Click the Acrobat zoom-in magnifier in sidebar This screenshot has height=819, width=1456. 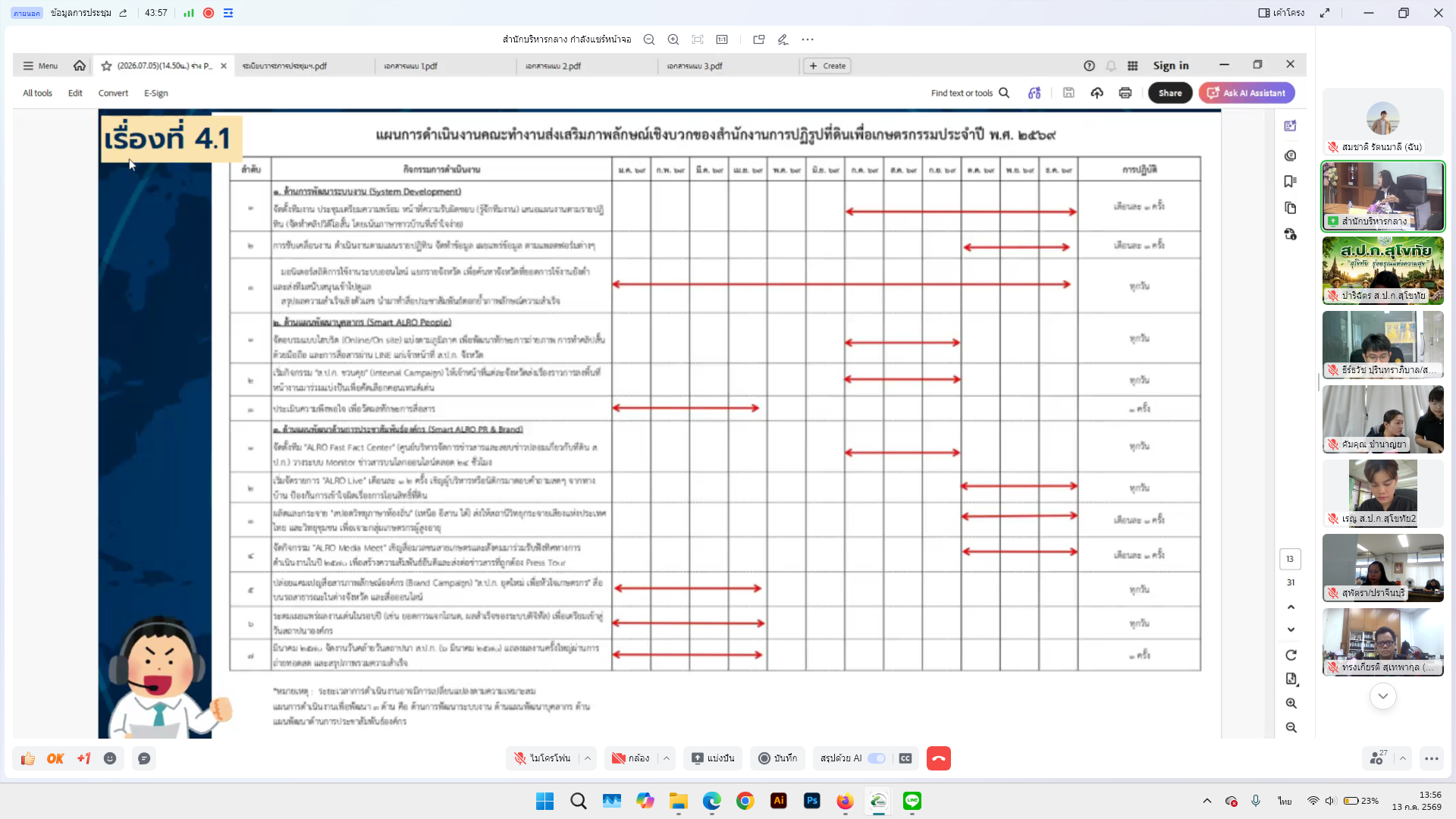point(1291,703)
